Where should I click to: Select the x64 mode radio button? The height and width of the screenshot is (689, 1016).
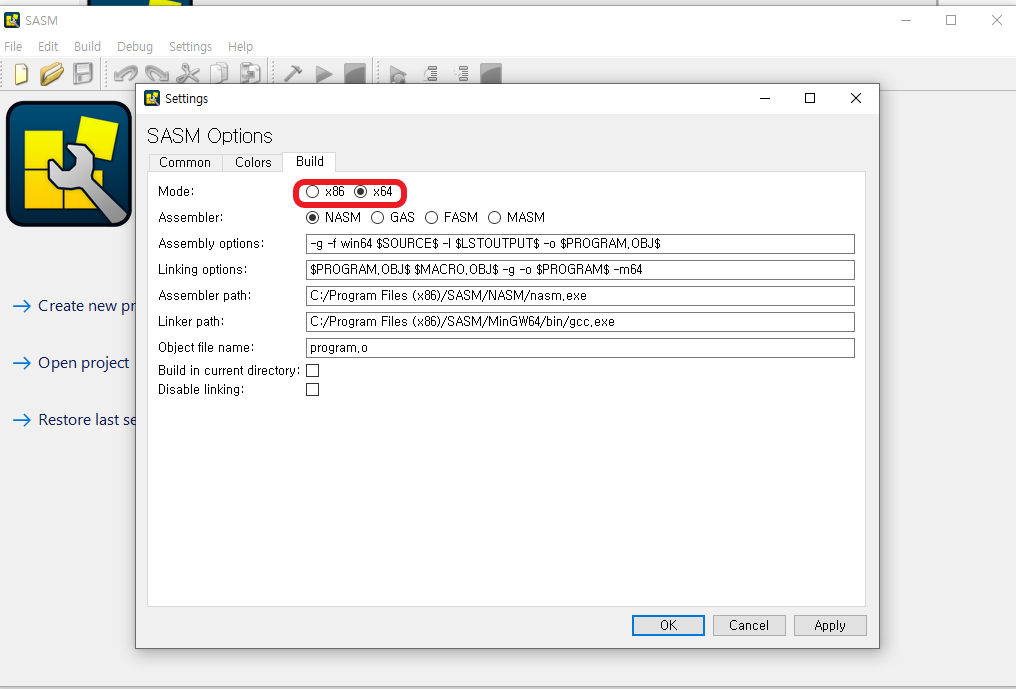click(x=361, y=192)
